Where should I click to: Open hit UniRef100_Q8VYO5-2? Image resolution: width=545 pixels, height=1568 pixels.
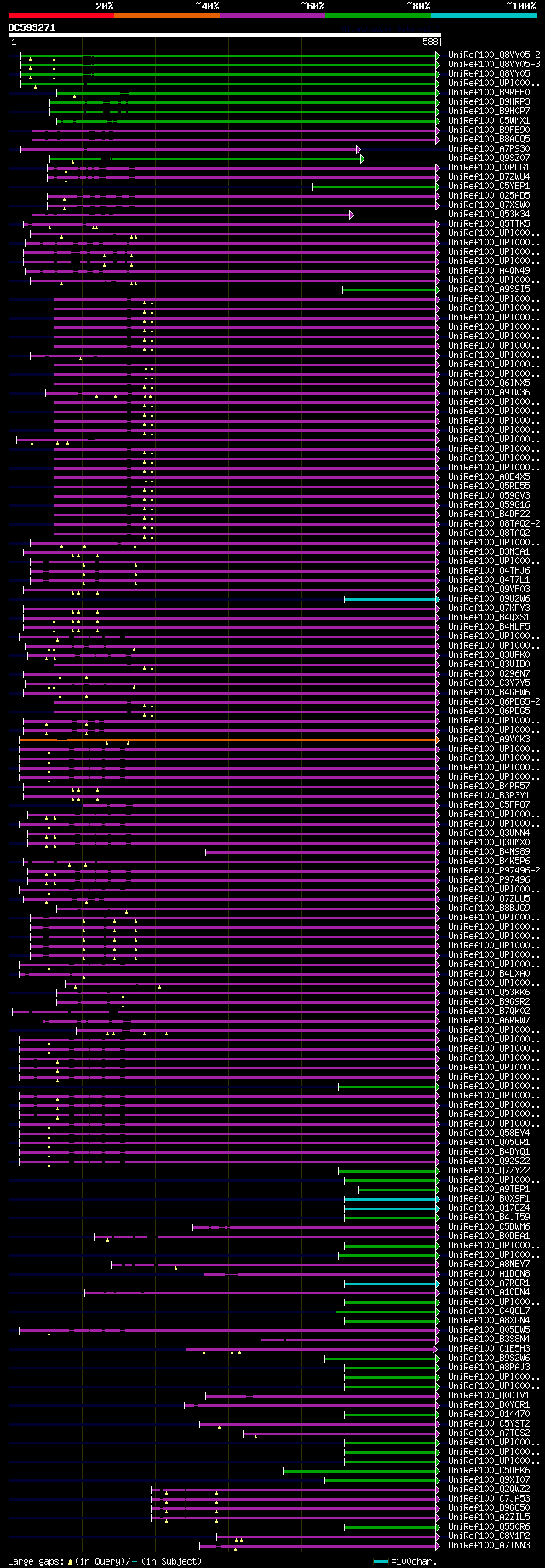(494, 55)
